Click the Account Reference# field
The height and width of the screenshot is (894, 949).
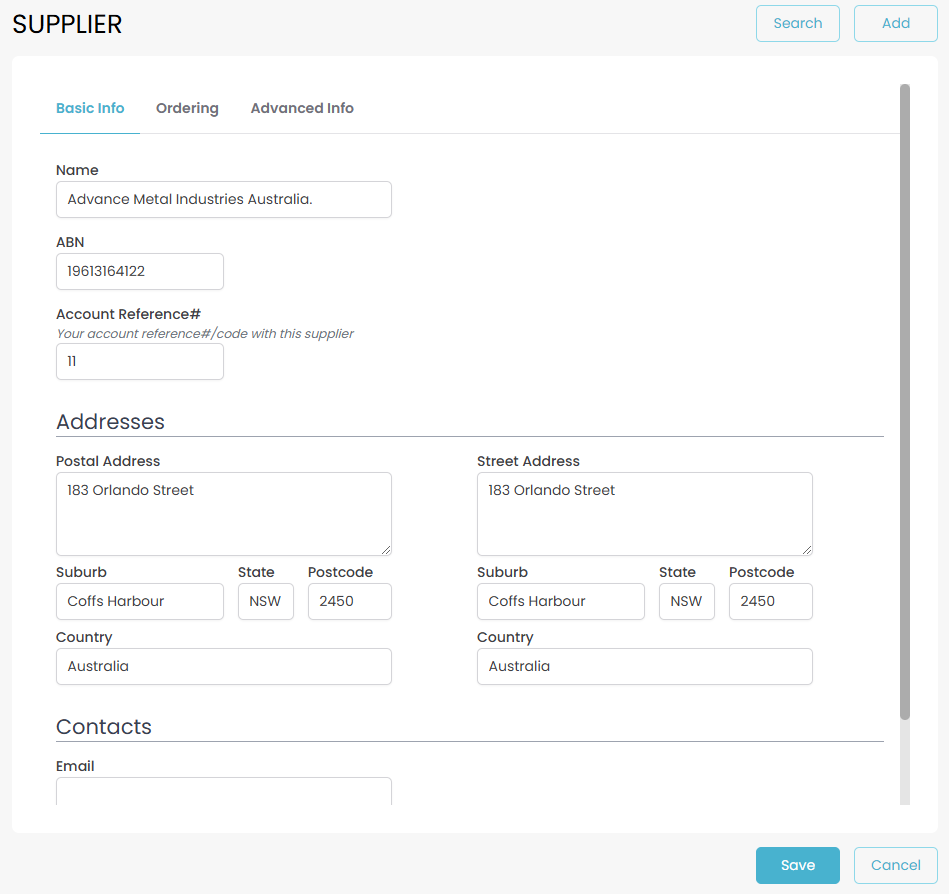click(139, 361)
